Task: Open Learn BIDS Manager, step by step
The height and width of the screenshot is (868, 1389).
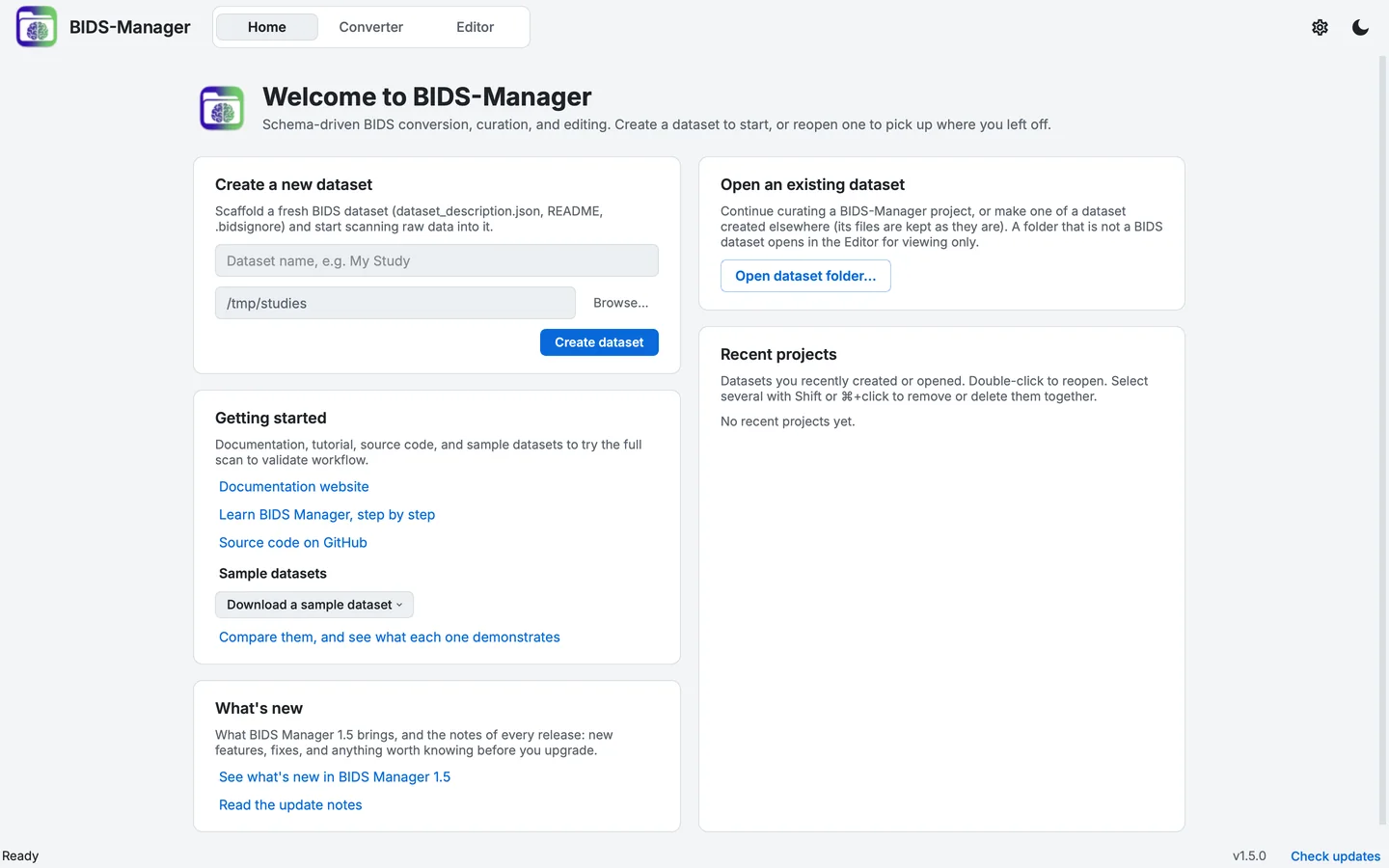Action: click(327, 515)
